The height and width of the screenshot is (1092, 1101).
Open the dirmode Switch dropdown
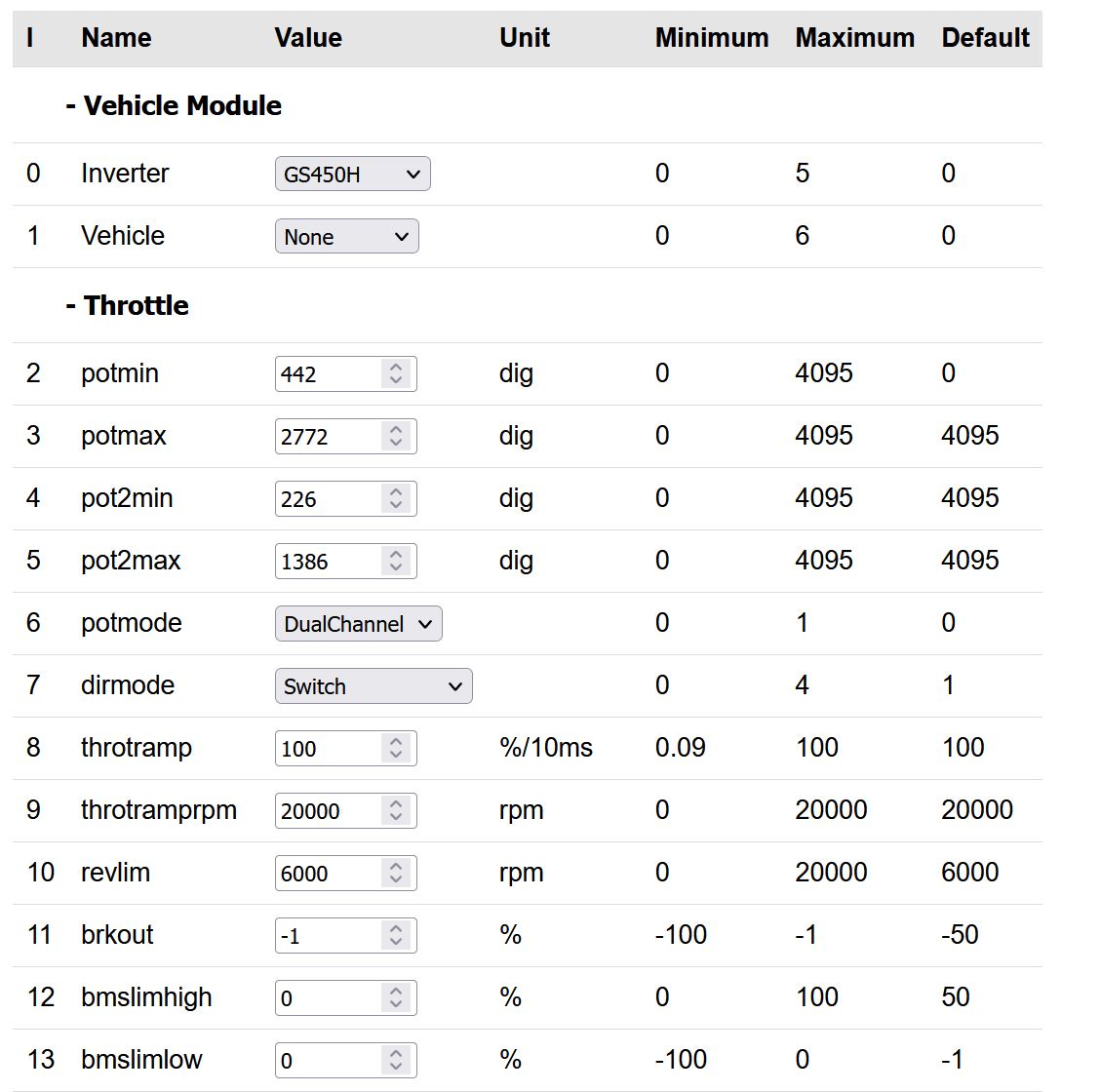[373, 686]
